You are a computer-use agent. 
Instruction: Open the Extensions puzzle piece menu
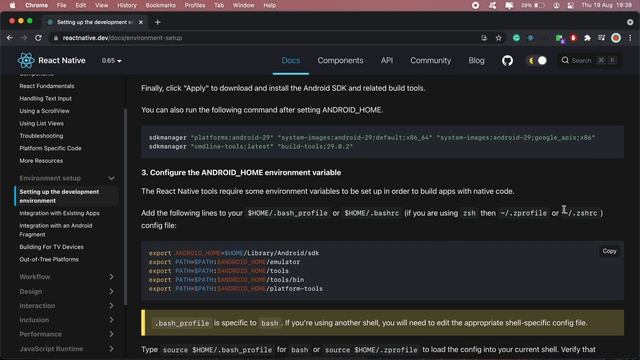(x=587, y=38)
